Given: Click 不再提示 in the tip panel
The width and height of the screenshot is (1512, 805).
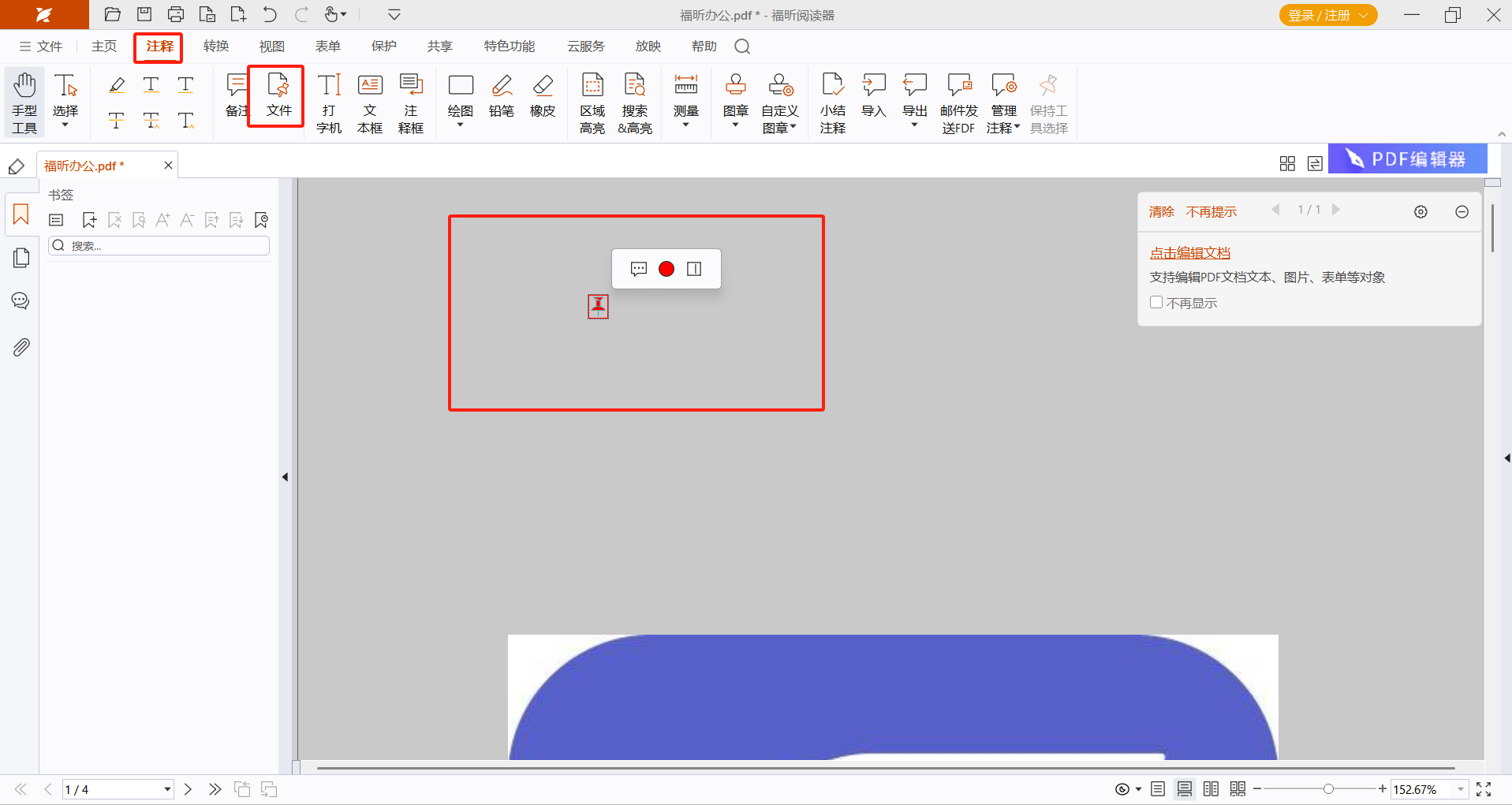Looking at the screenshot, I should (x=1211, y=211).
